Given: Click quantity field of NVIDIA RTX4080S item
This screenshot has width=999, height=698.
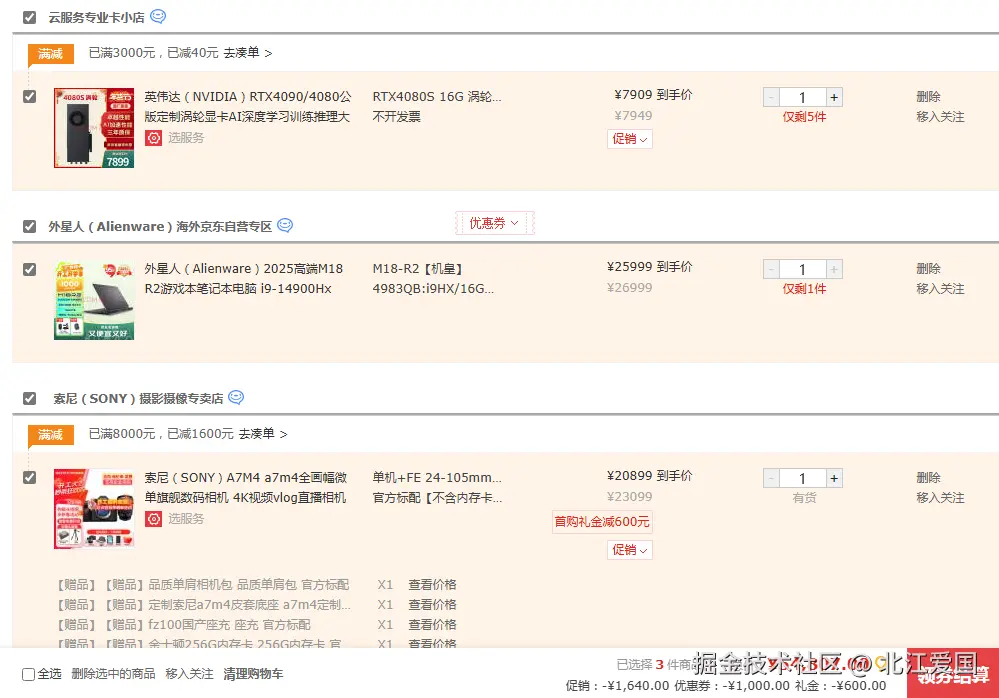Looking at the screenshot, I should coord(803,97).
